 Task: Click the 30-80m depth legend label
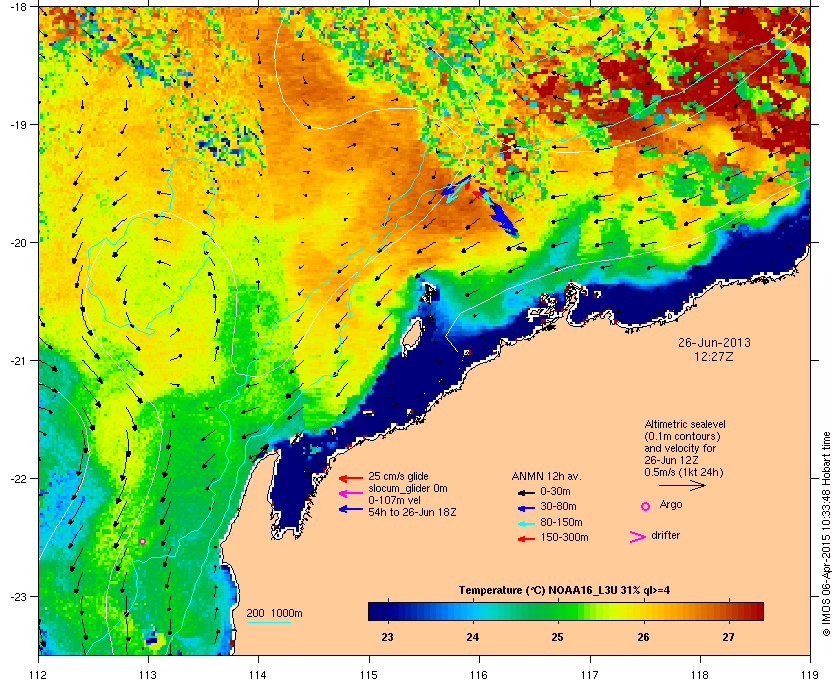click(558, 506)
